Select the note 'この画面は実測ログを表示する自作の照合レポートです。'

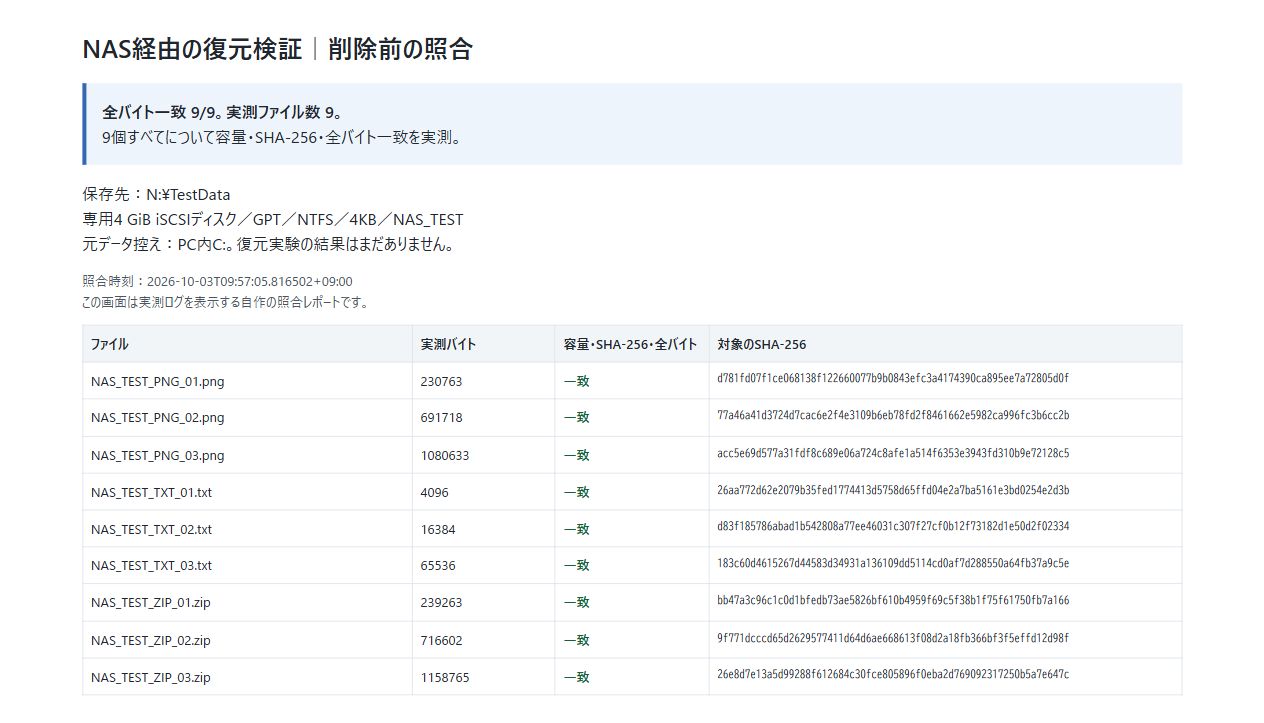225,302
